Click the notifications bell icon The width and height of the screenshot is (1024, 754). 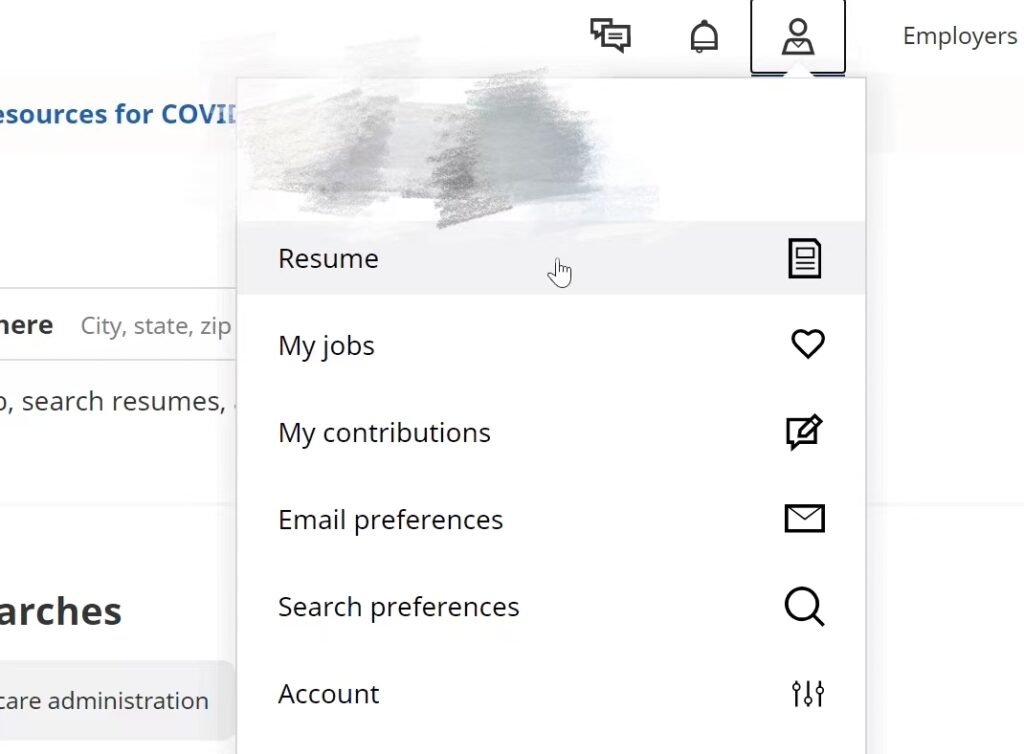point(703,34)
